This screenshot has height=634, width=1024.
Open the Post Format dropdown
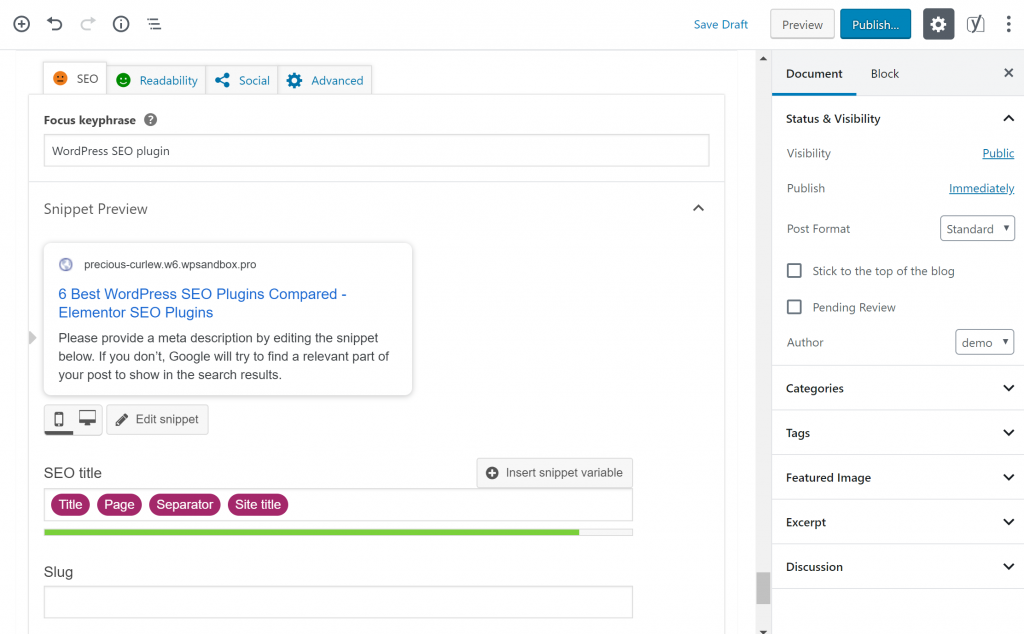[x=977, y=229]
